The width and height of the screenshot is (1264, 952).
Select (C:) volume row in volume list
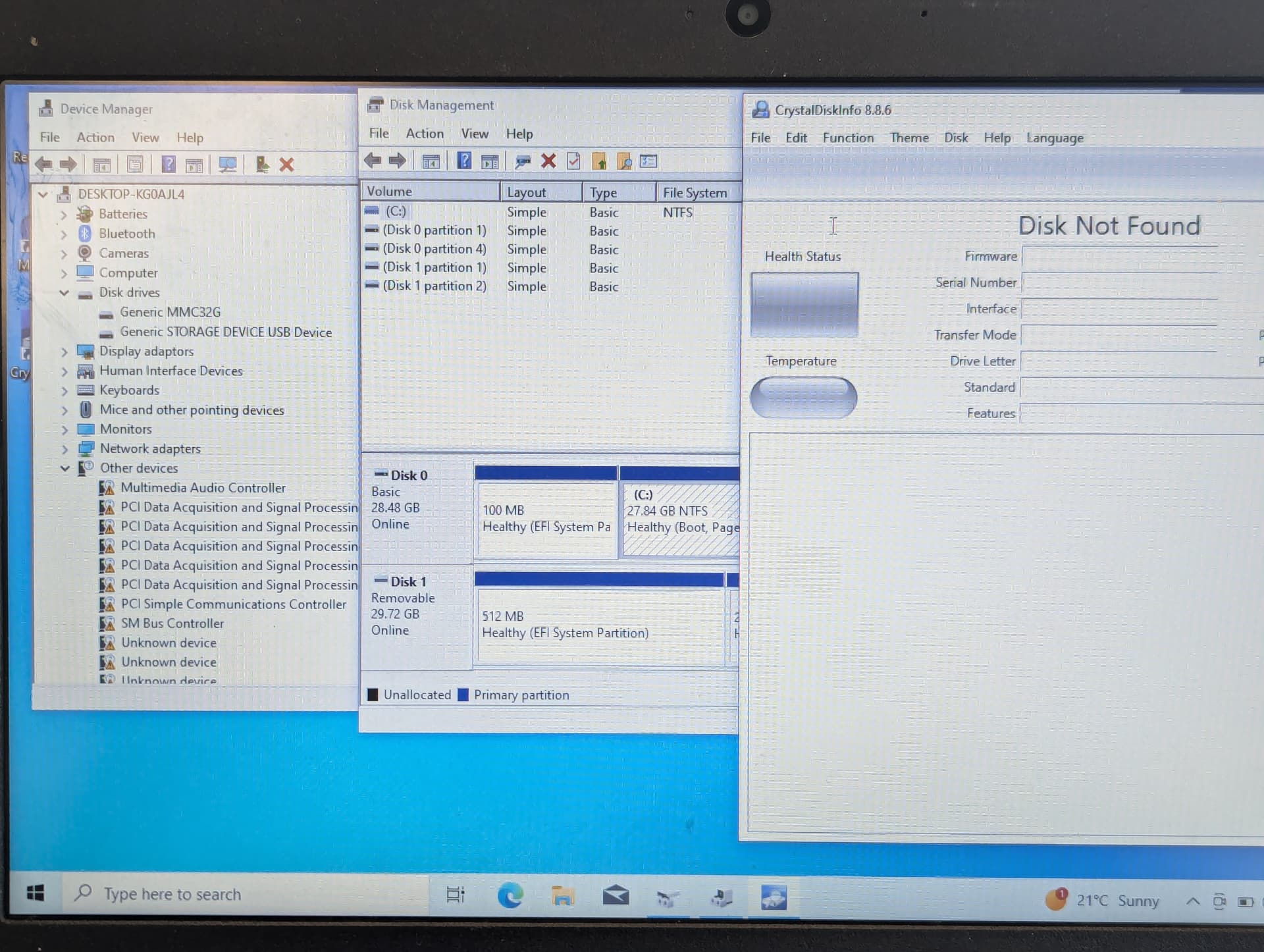552,211
